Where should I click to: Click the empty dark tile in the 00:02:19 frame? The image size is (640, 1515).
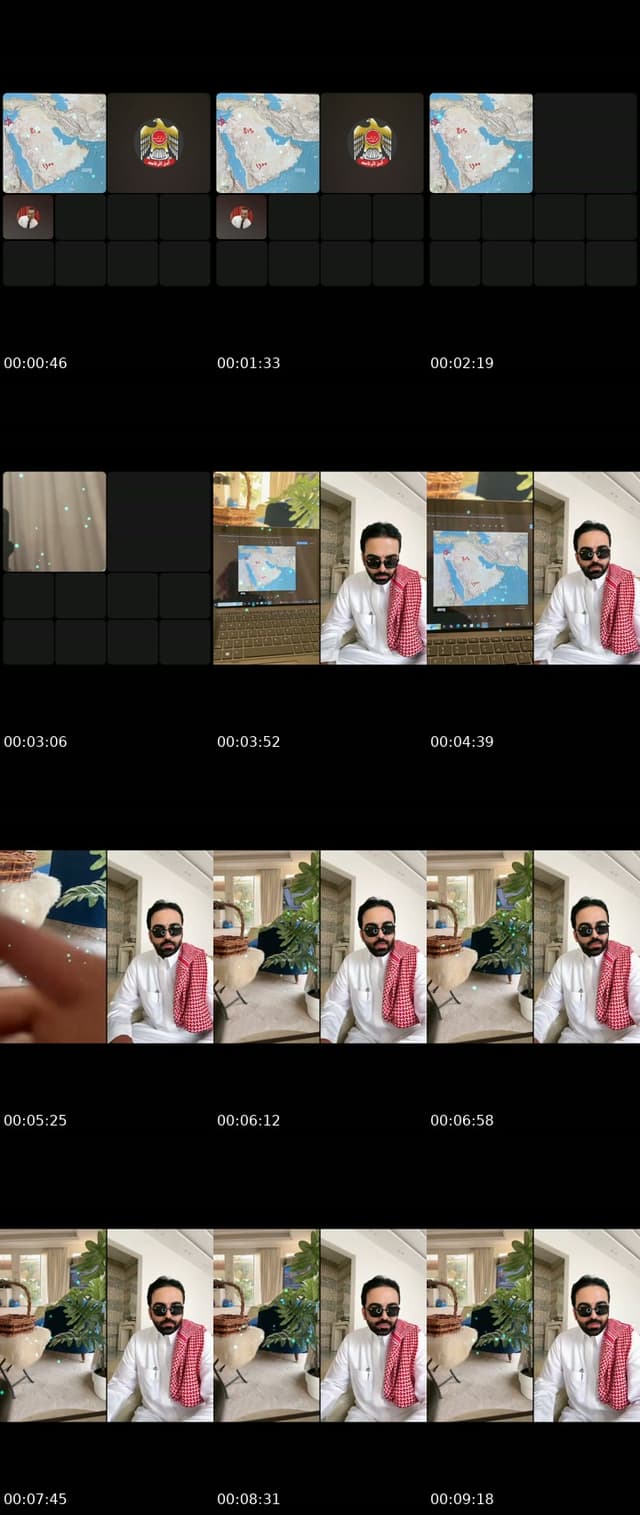585,143
